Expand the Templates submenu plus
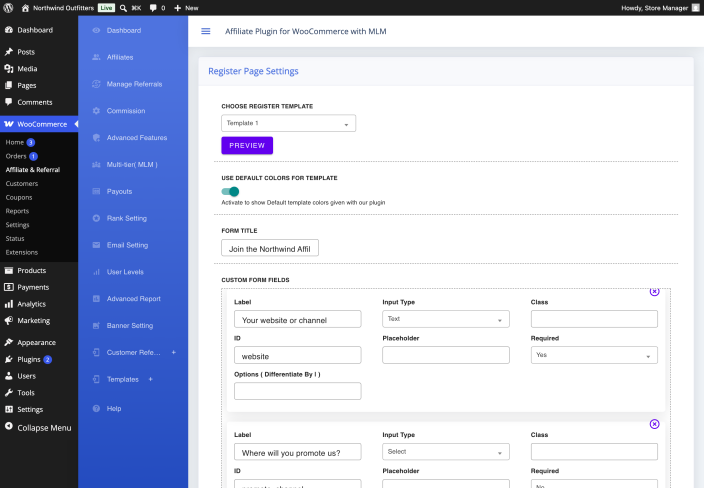 click(x=150, y=379)
